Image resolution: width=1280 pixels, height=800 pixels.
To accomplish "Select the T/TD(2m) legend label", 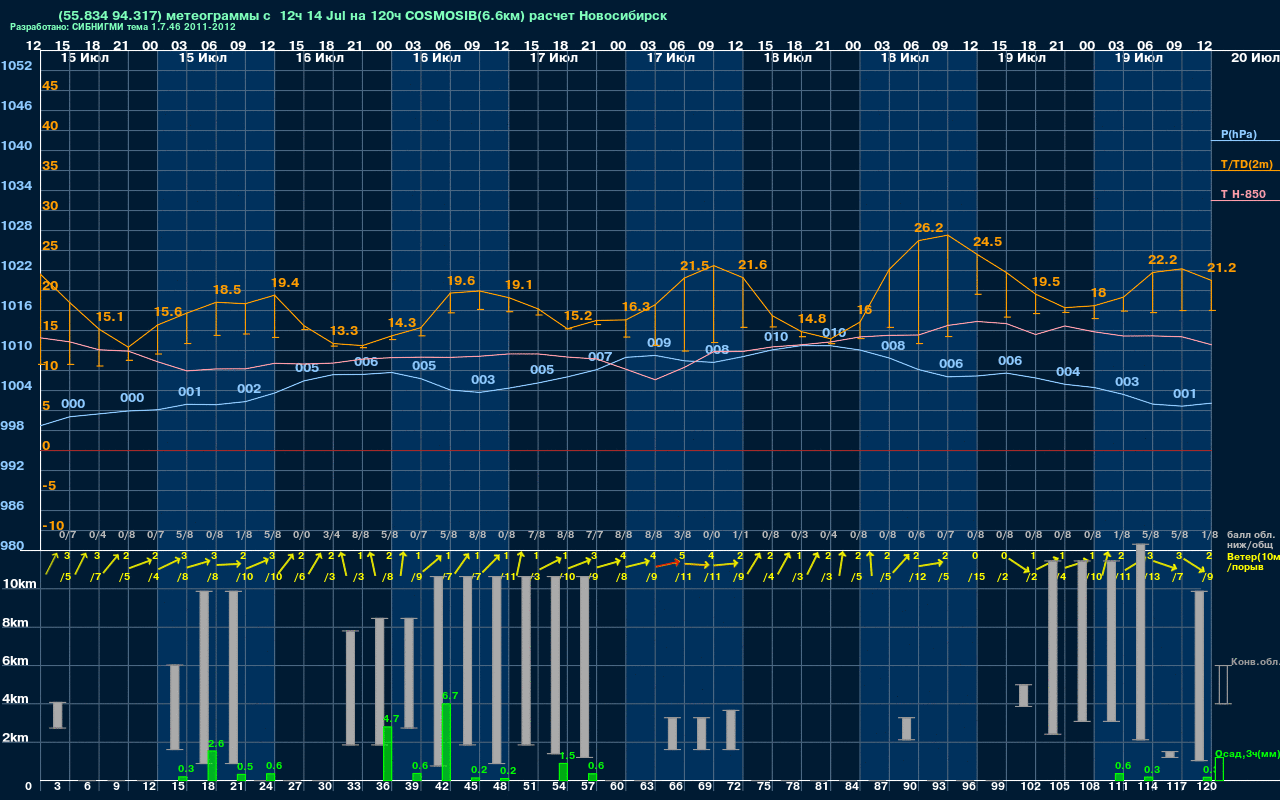I will [x=1245, y=164].
